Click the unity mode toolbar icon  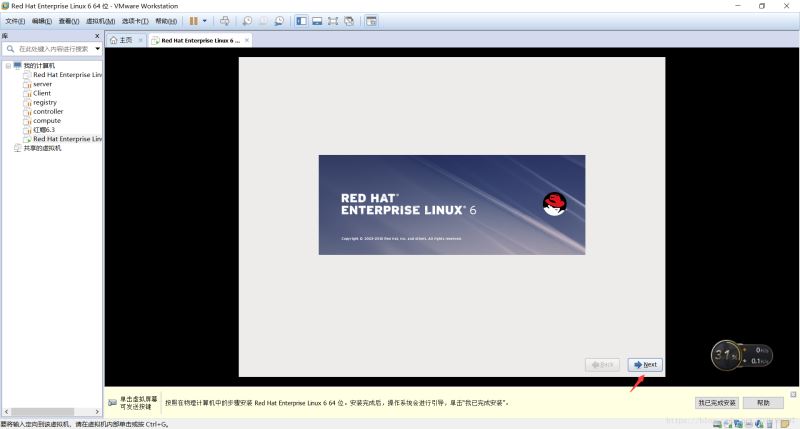click(349, 21)
